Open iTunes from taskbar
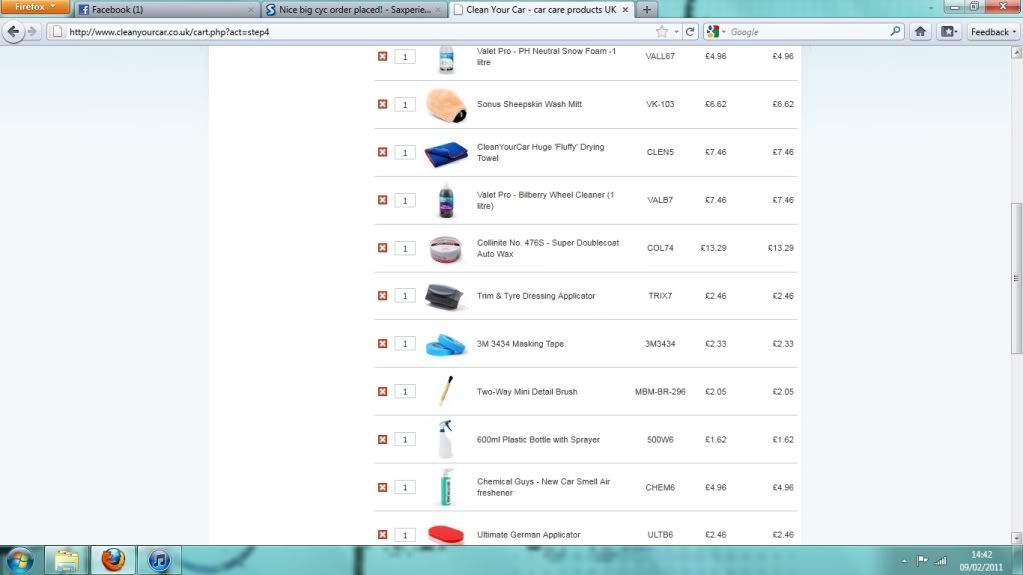Viewport: 1023px width, 575px height. tap(159, 560)
